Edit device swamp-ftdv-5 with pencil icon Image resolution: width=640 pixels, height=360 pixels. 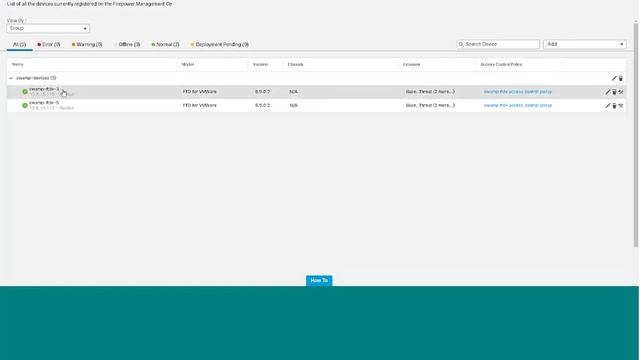[x=608, y=106]
